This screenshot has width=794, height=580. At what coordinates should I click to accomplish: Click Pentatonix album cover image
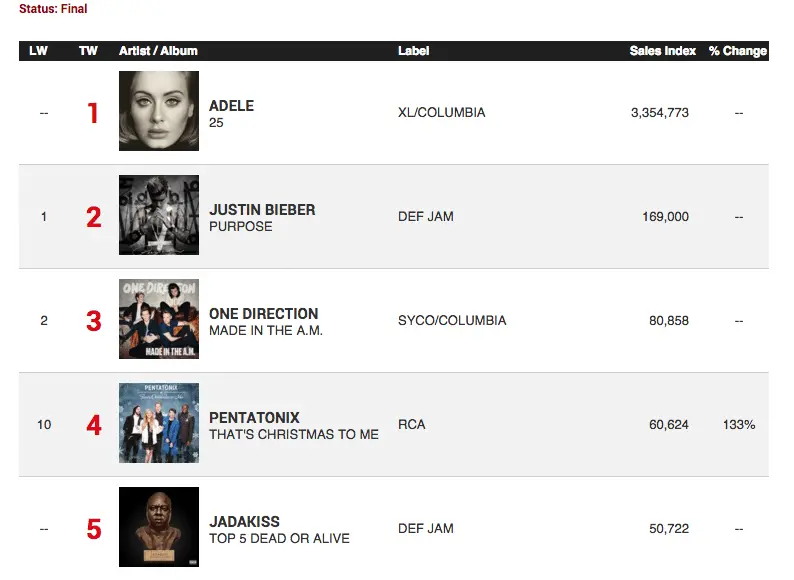point(158,423)
